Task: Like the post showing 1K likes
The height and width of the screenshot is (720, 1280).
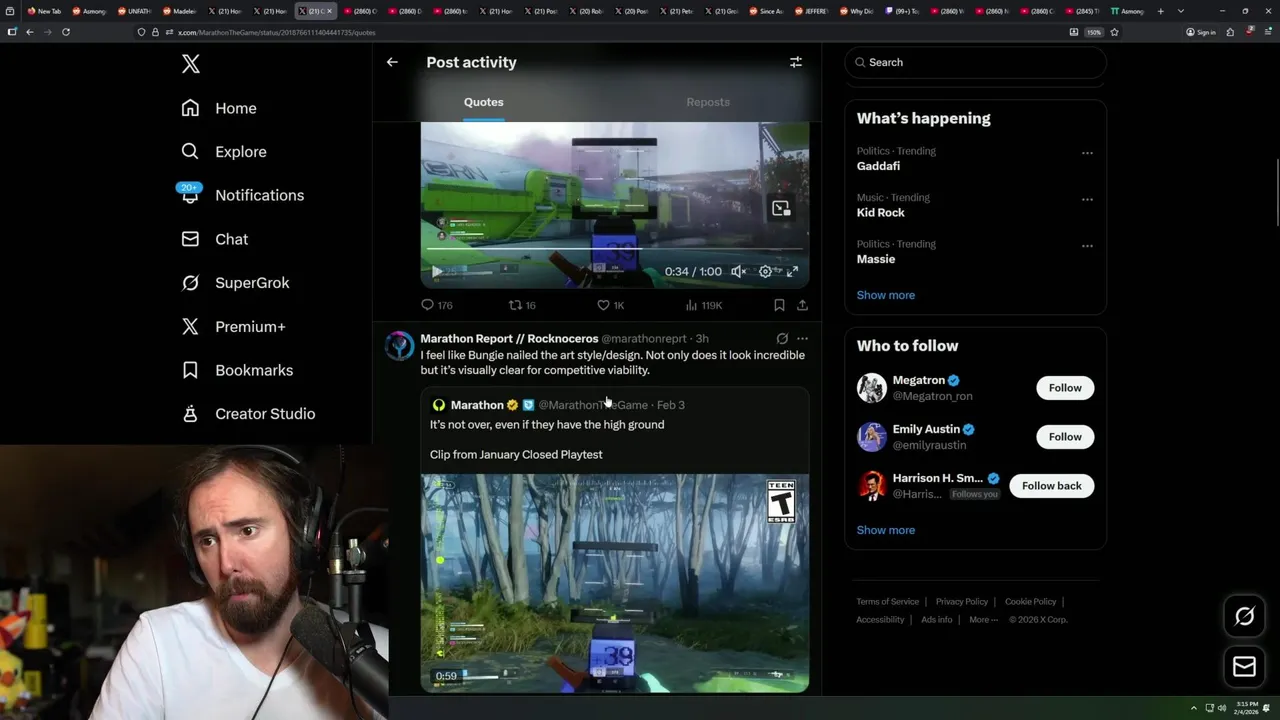Action: point(610,305)
